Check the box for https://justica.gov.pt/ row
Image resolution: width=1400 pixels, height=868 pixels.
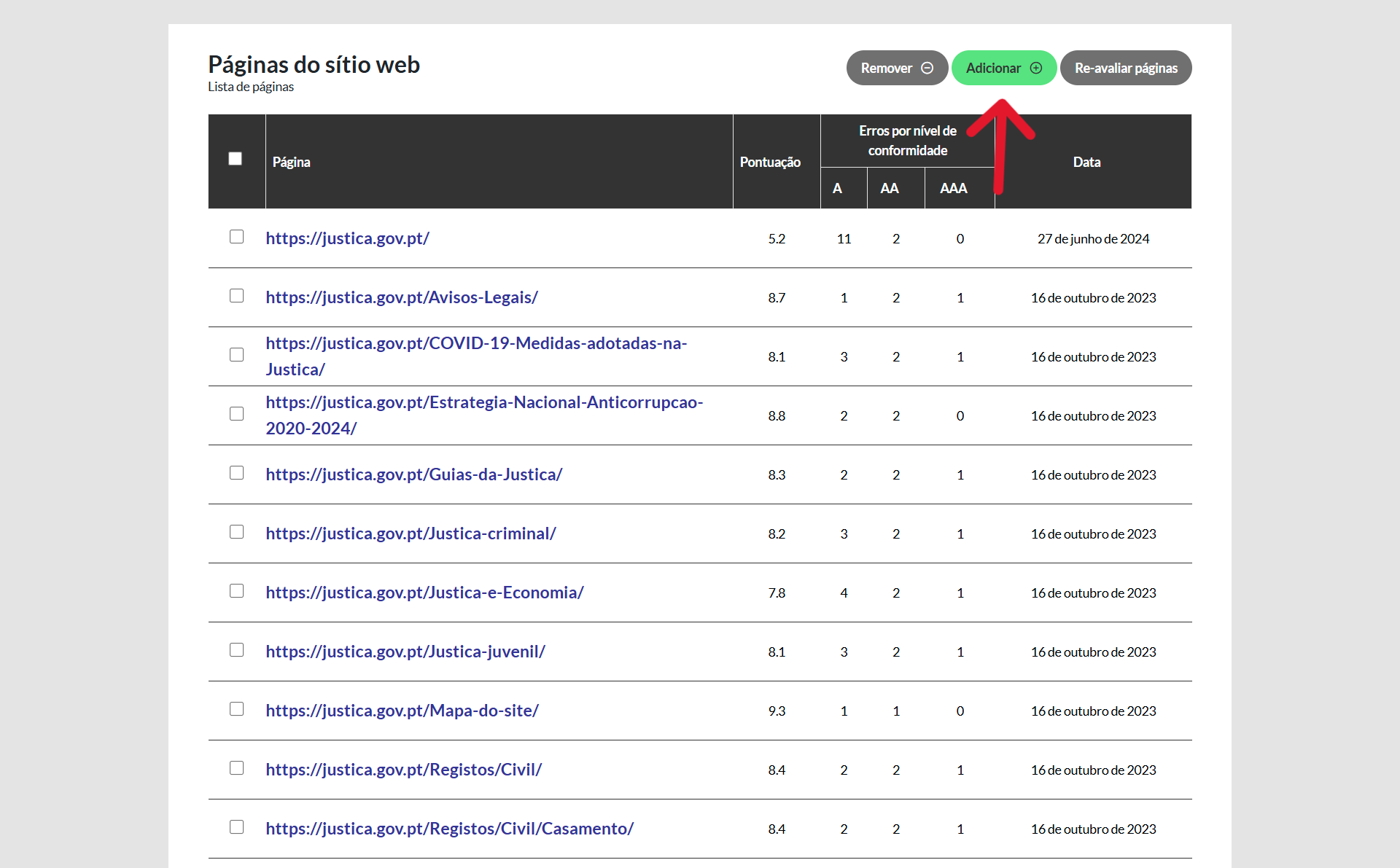(236, 237)
